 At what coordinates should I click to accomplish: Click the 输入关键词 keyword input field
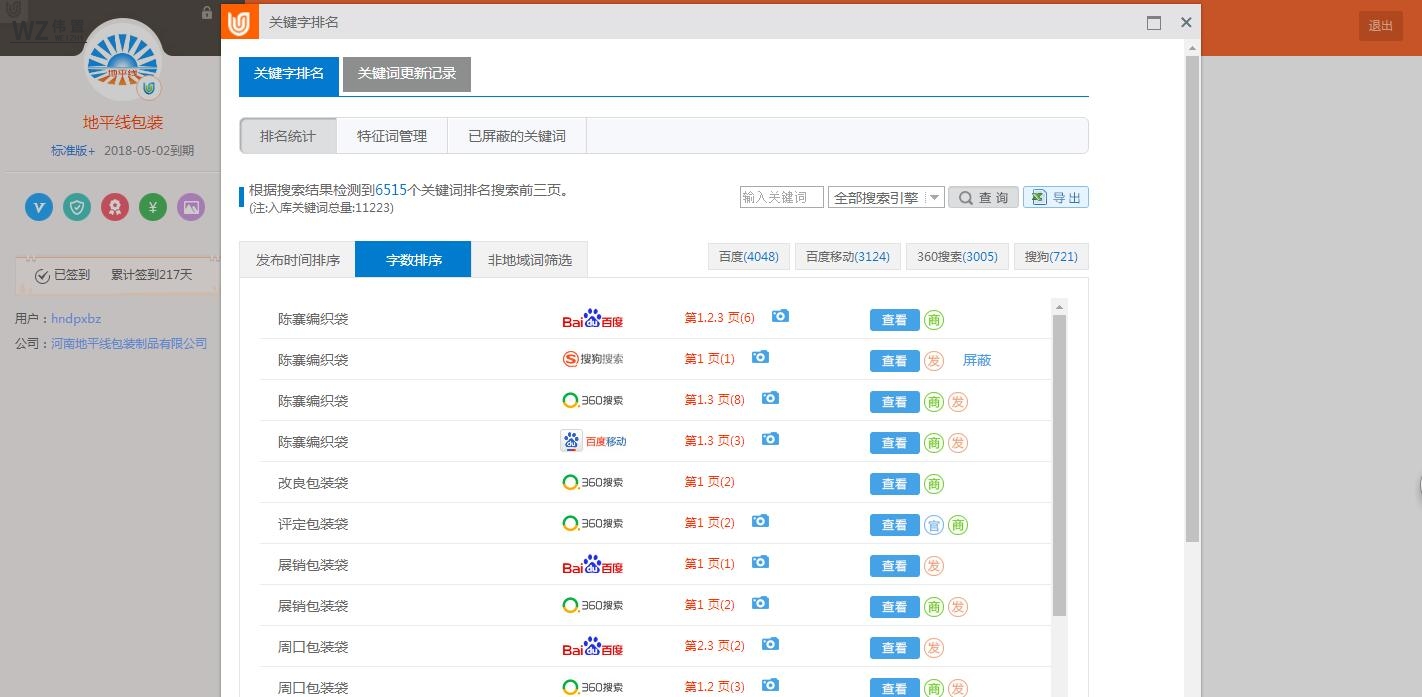781,198
